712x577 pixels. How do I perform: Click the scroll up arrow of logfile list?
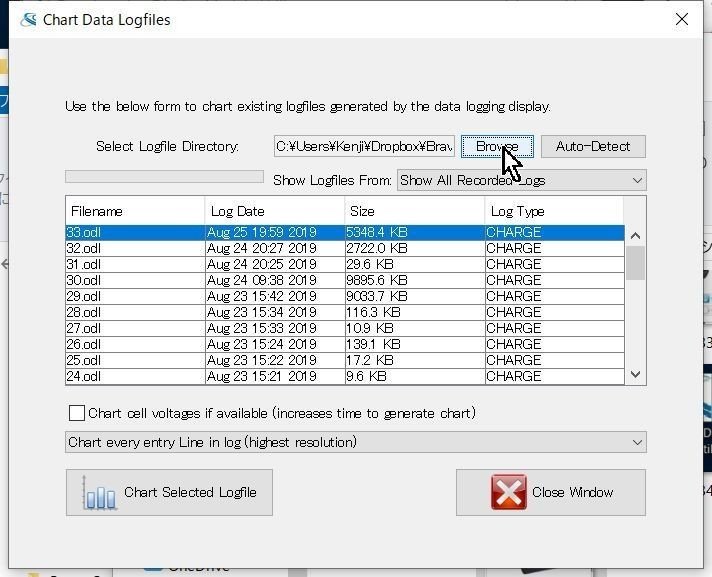point(635,236)
